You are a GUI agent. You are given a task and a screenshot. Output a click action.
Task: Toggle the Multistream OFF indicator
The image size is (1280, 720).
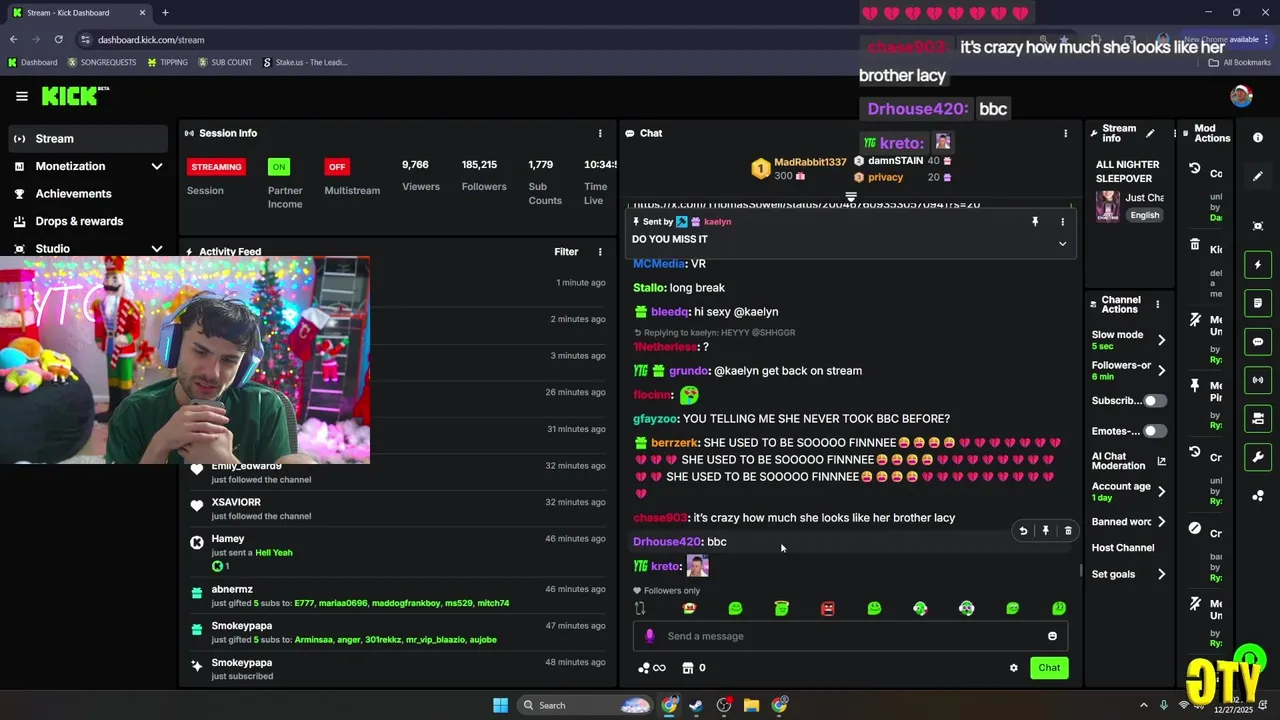click(337, 167)
